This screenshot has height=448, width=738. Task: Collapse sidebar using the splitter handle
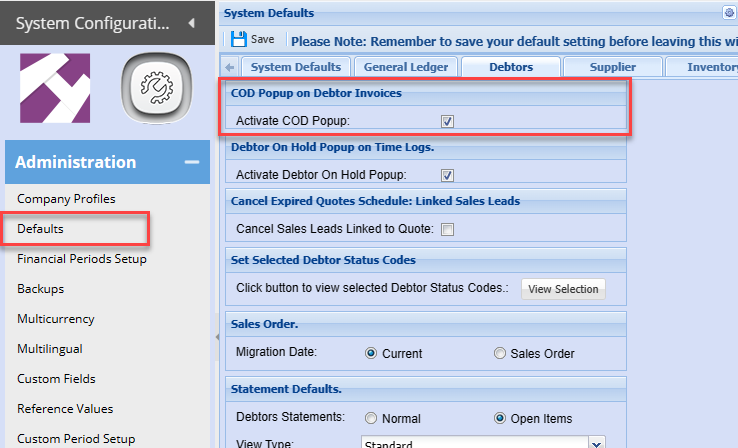[216, 339]
